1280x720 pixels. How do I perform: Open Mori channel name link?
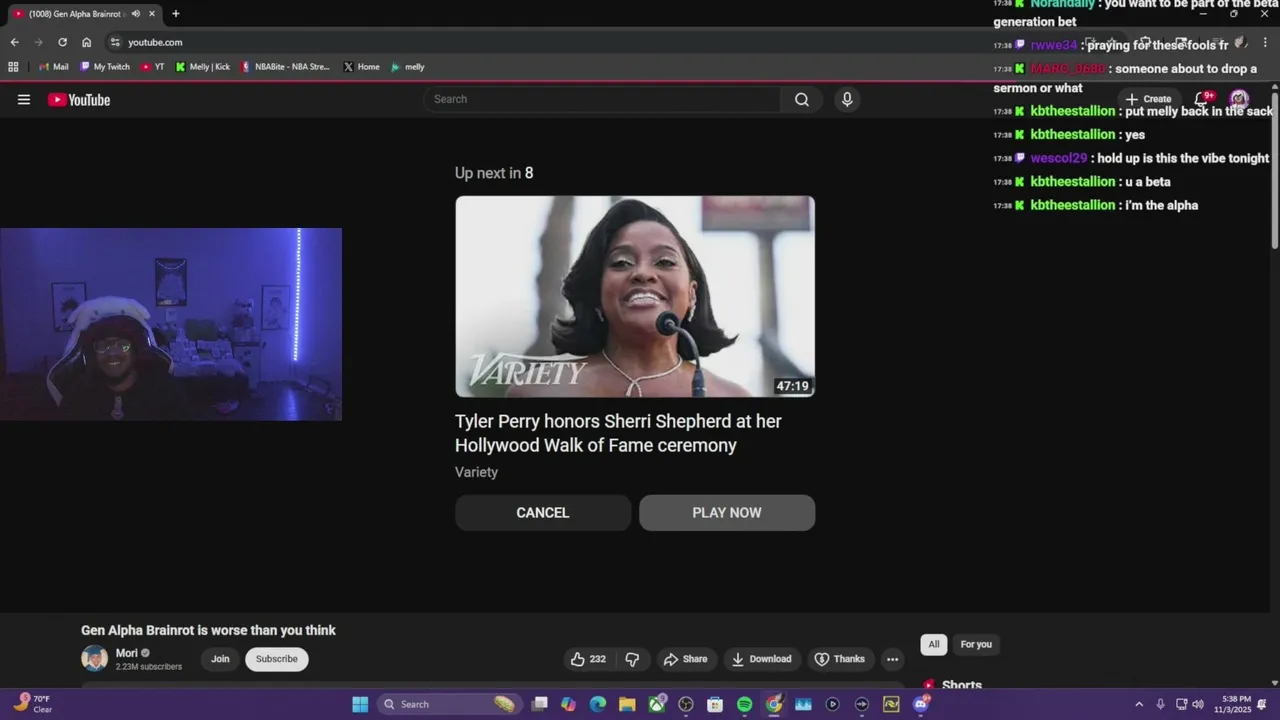pos(127,653)
